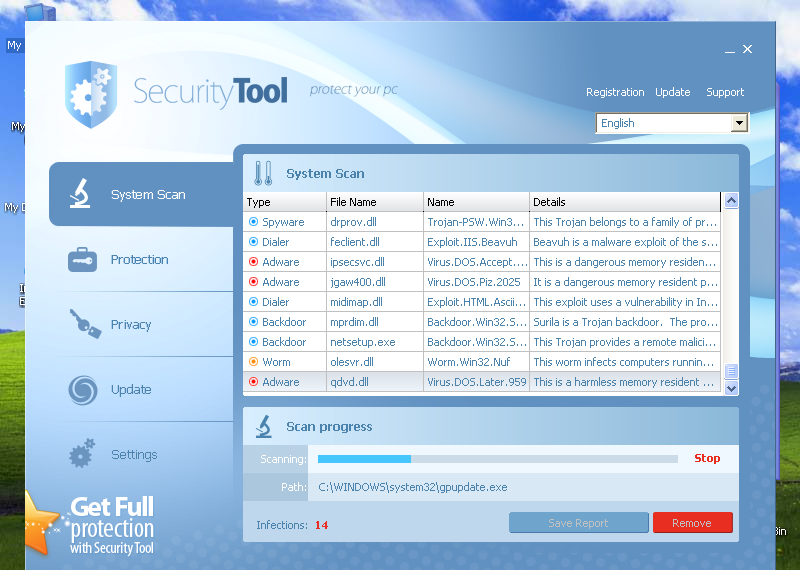
Task: Click the red Remove button
Action: [x=692, y=523]
